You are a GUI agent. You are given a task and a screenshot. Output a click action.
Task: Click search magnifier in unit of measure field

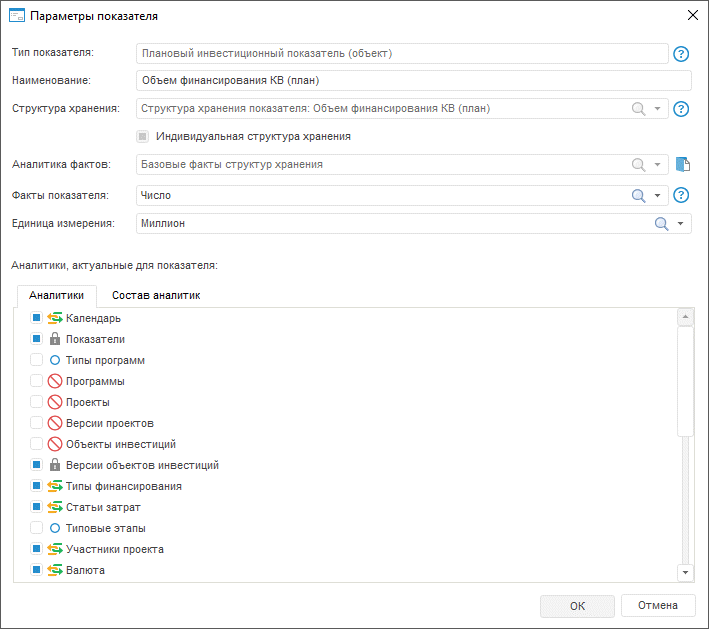point(661,224)
